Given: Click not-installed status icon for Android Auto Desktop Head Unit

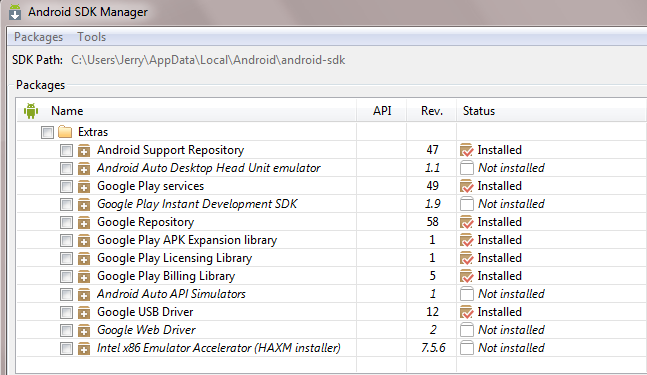Looking at the screenshot, I should (x=467, y=168).
